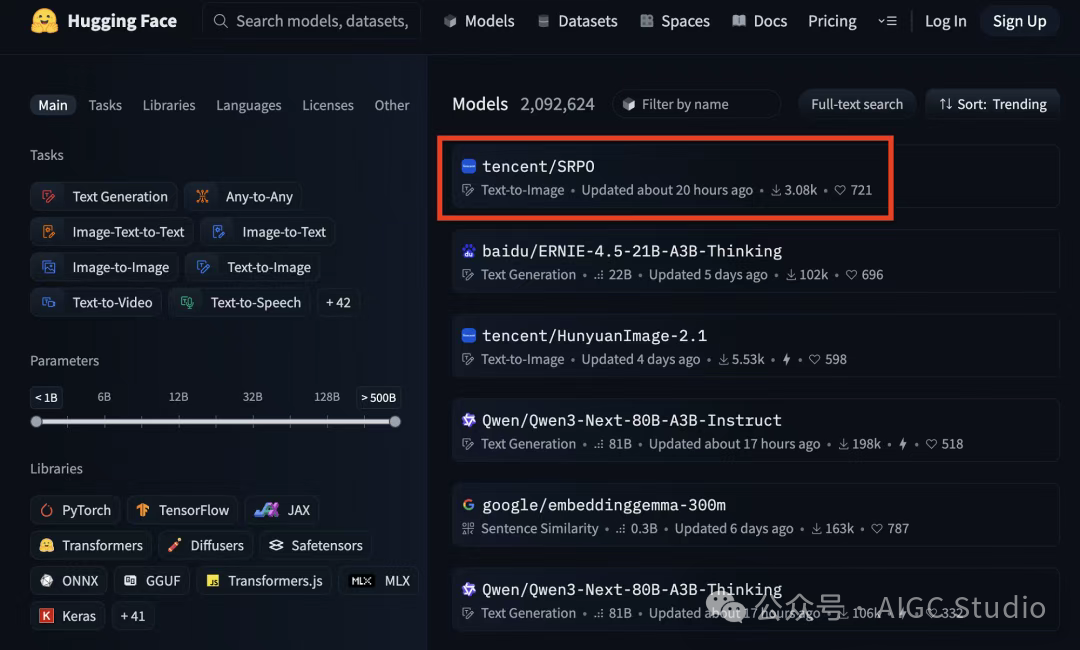Click the 12B parameter label
Image resolution: width=1080 pixels, height=650 pixels.
point(178,397)
